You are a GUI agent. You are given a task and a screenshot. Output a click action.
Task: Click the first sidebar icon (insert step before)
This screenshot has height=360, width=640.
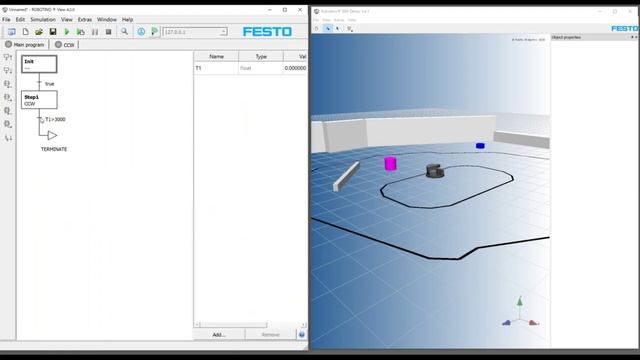[8, 58]
